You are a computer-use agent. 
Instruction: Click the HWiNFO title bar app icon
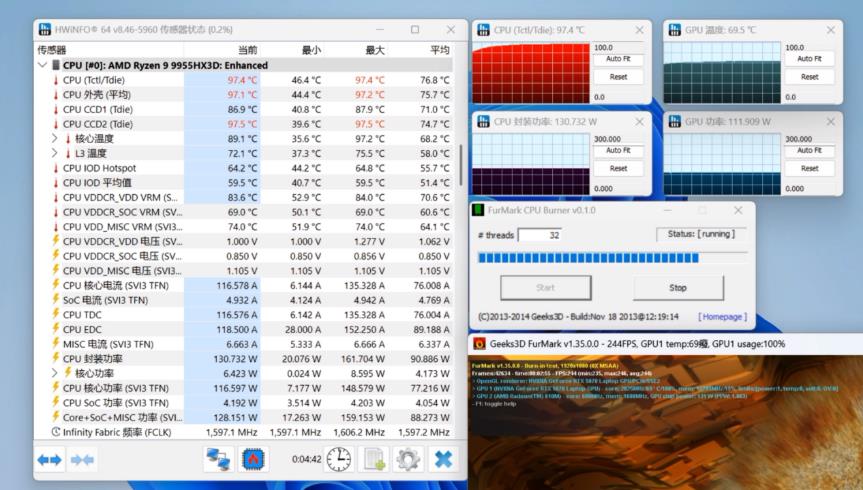click(x=45, y=29)
